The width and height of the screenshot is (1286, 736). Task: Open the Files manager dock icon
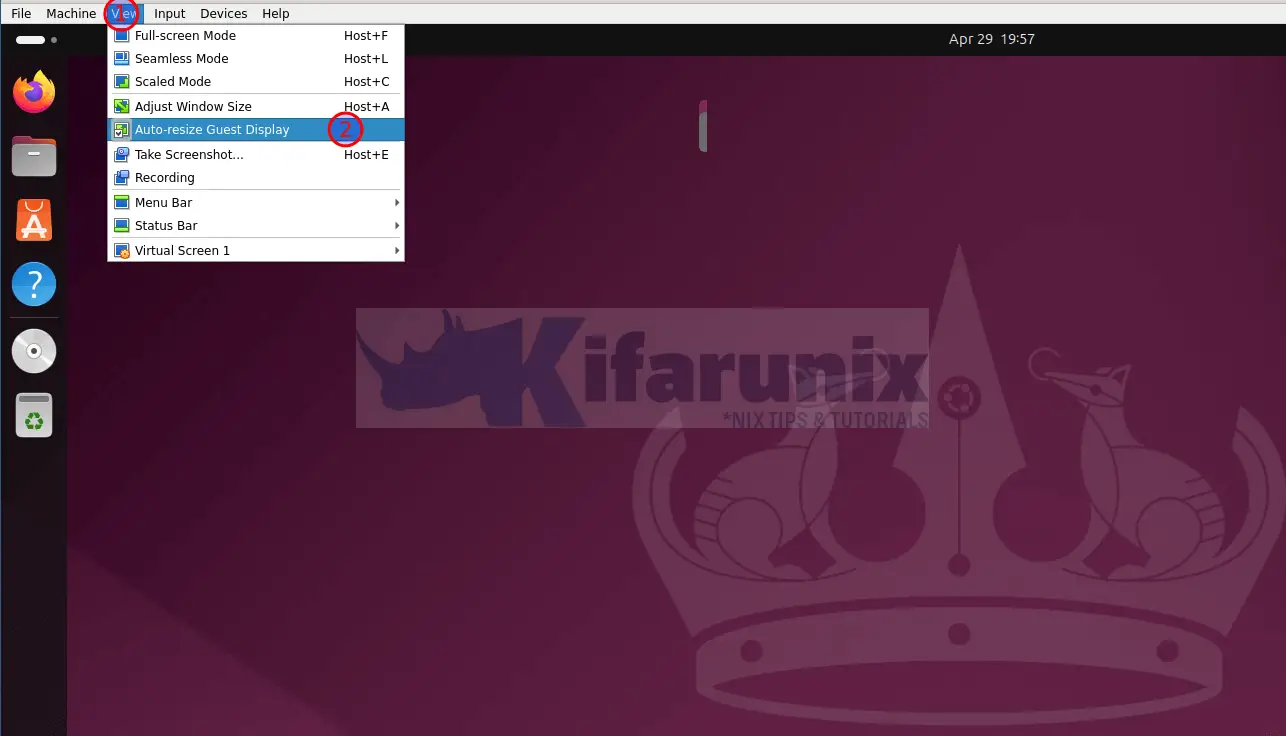(x=34, y=156)
